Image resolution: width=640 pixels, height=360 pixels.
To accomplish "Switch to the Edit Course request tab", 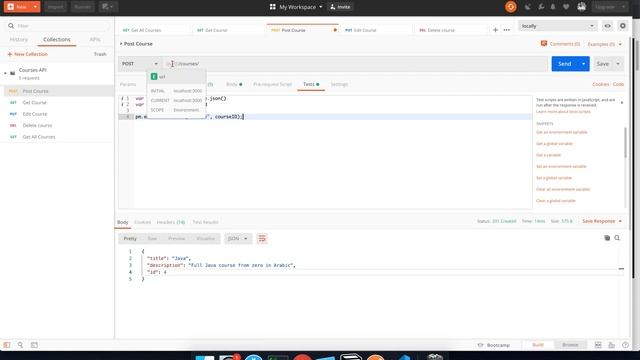I will tap(376, 30).
